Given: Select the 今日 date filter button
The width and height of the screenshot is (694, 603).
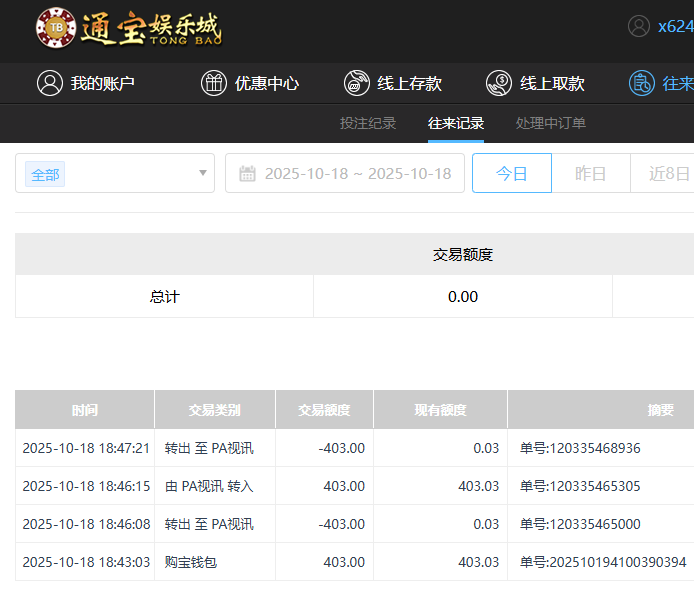Looking at the screenshot, I should [x=512, y=173].
